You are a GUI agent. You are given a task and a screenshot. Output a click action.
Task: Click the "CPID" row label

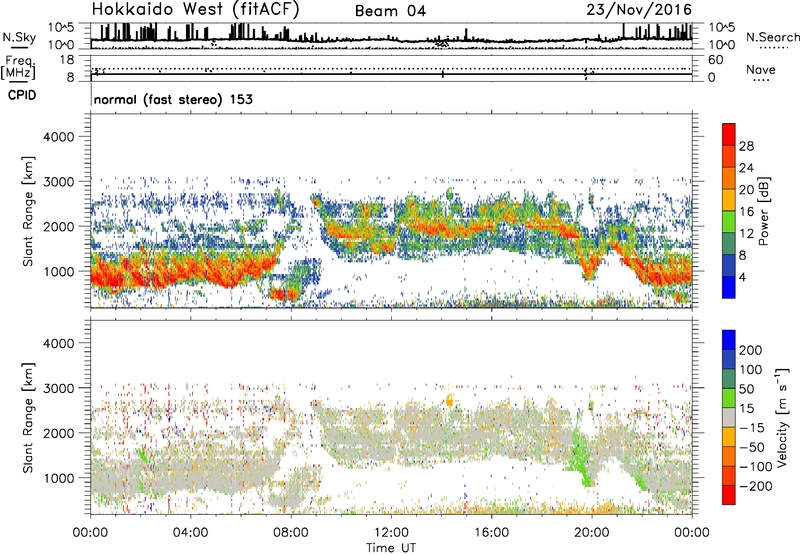click(22, 95)
